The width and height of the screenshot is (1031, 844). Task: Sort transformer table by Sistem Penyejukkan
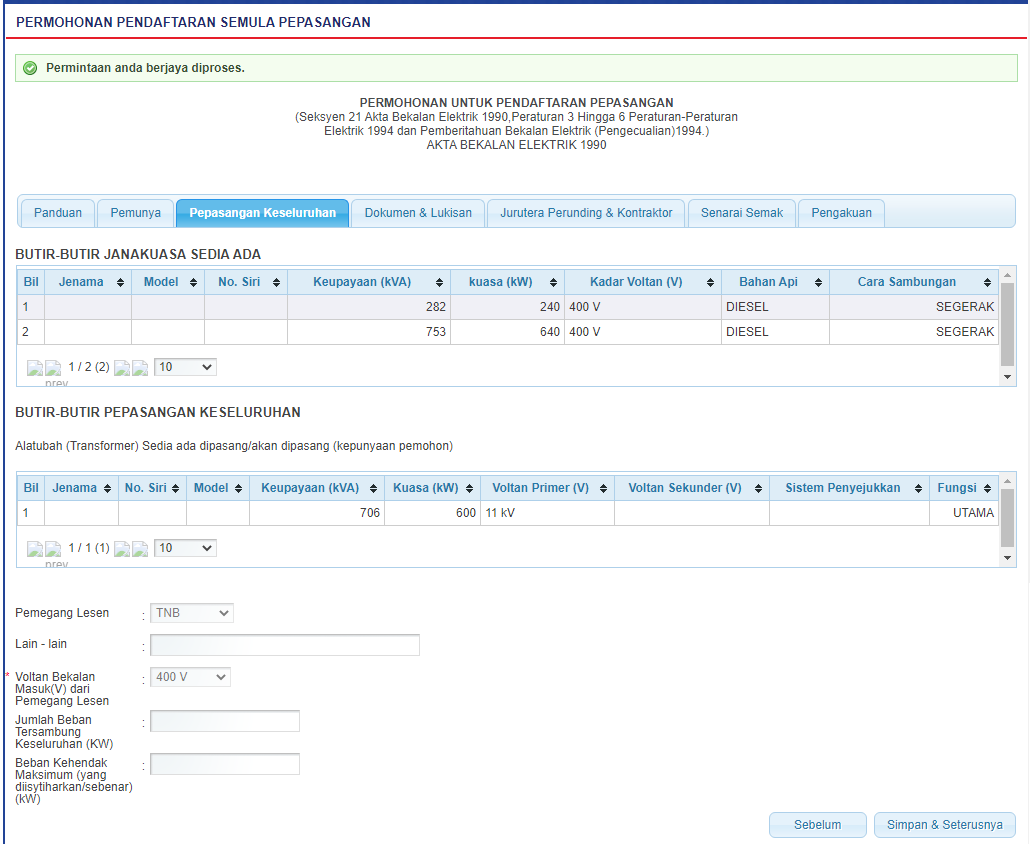849,488
